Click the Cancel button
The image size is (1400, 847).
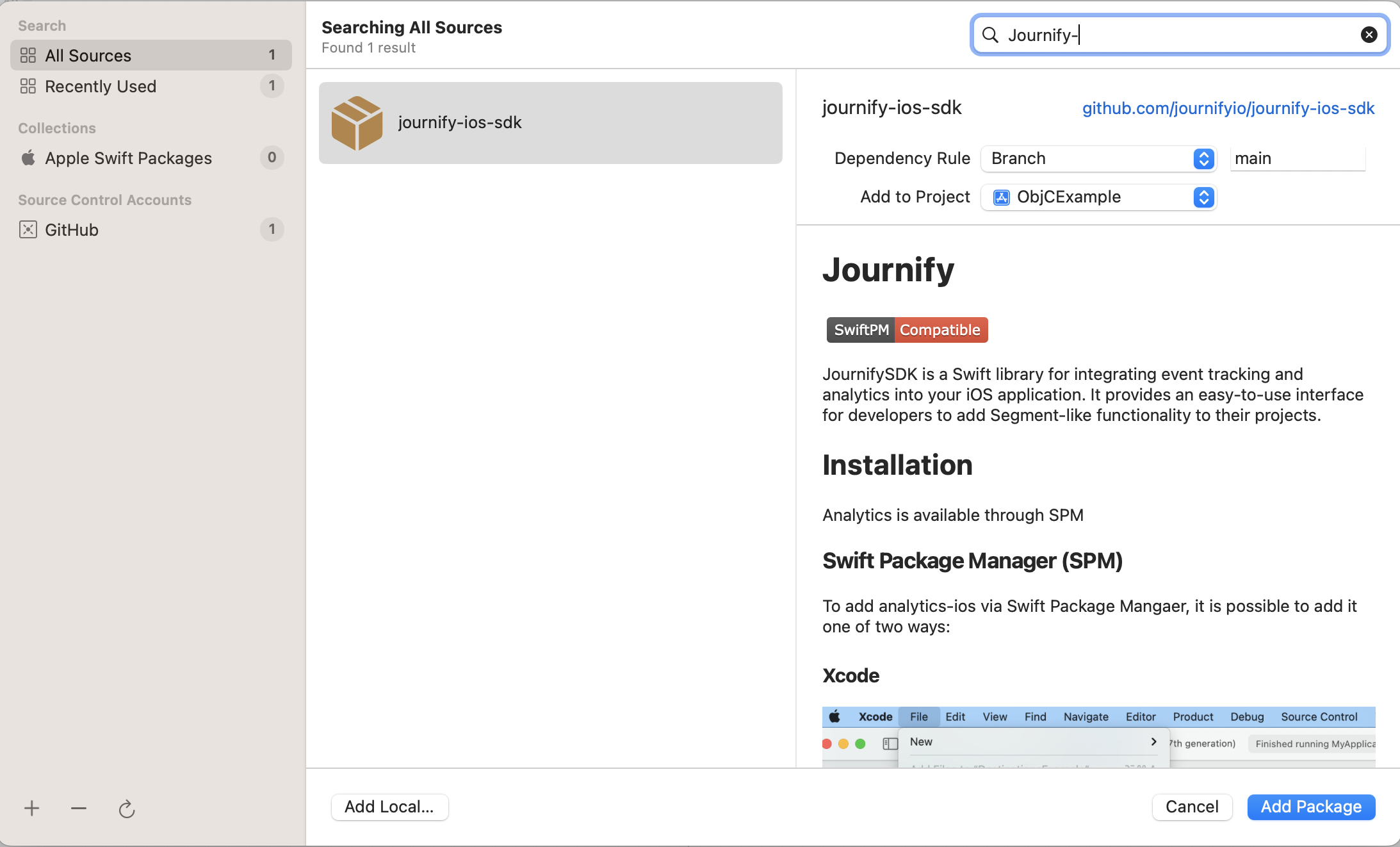pos(1191,807)
